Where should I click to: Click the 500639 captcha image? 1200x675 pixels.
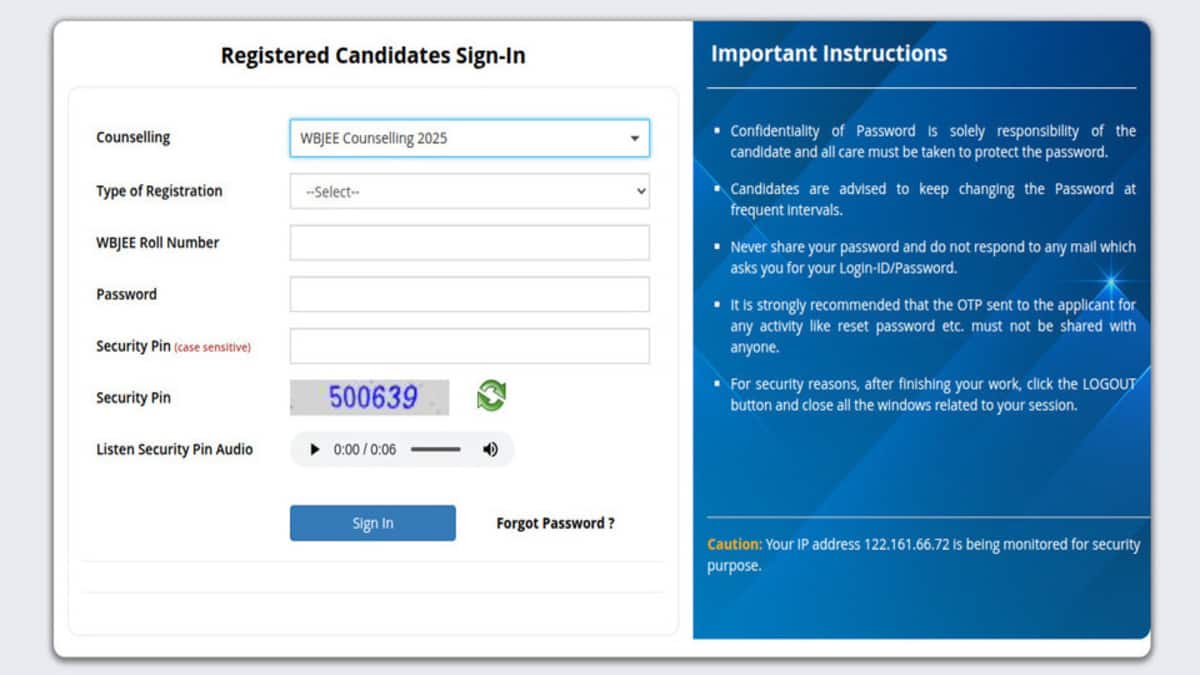pyautogui.click(x=370, y=398)
